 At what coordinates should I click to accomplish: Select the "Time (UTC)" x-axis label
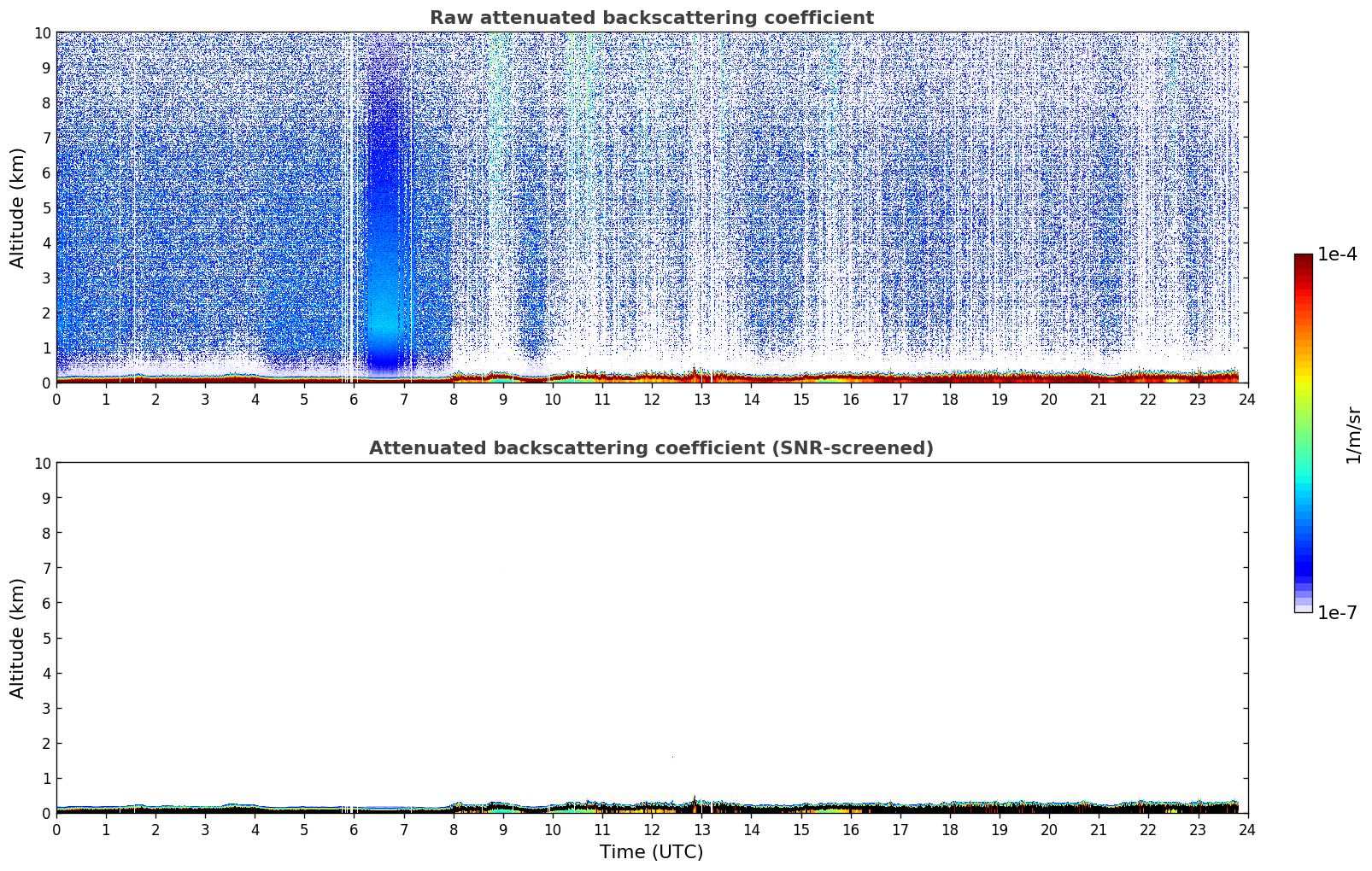(651, 852)
